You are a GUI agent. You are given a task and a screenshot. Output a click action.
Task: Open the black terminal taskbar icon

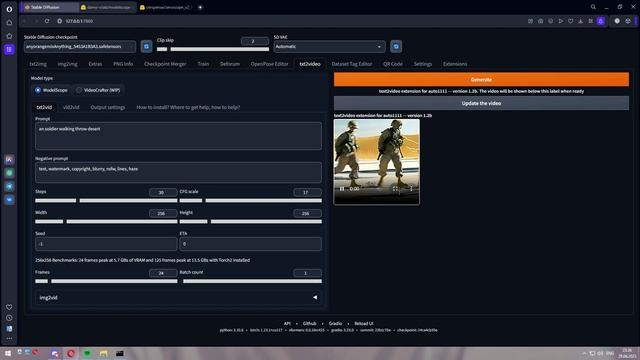(120, 353)
